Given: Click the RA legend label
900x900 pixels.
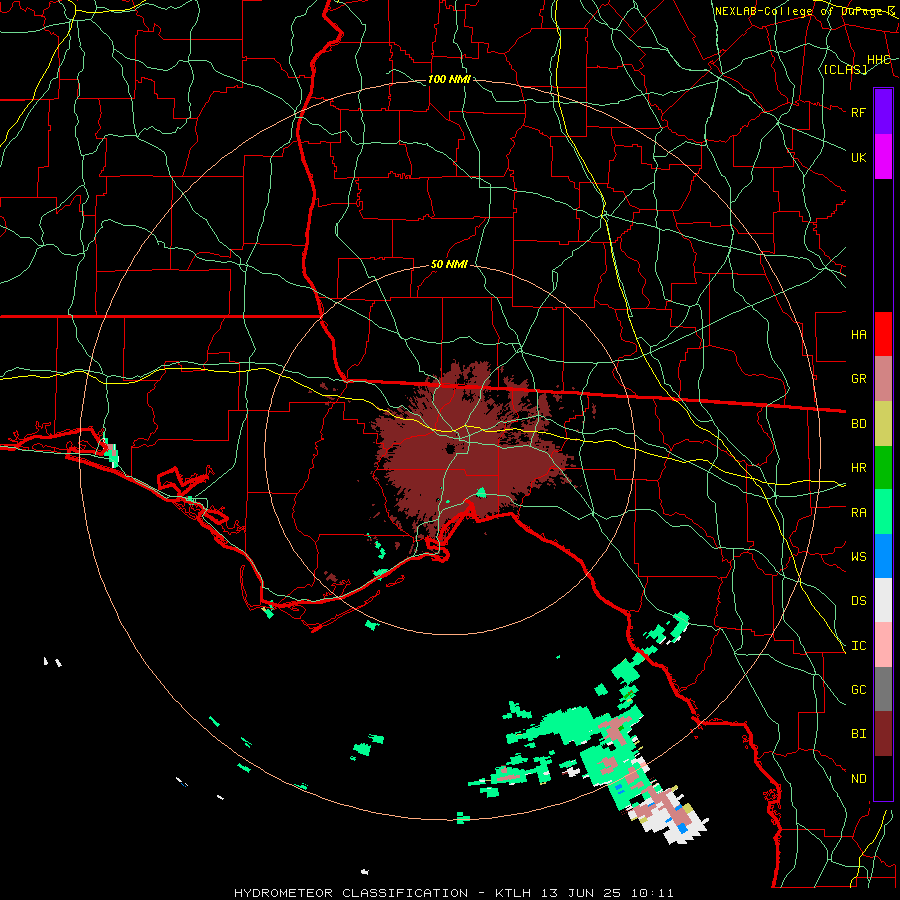Looking at the screenshot, I should (858, 513).
